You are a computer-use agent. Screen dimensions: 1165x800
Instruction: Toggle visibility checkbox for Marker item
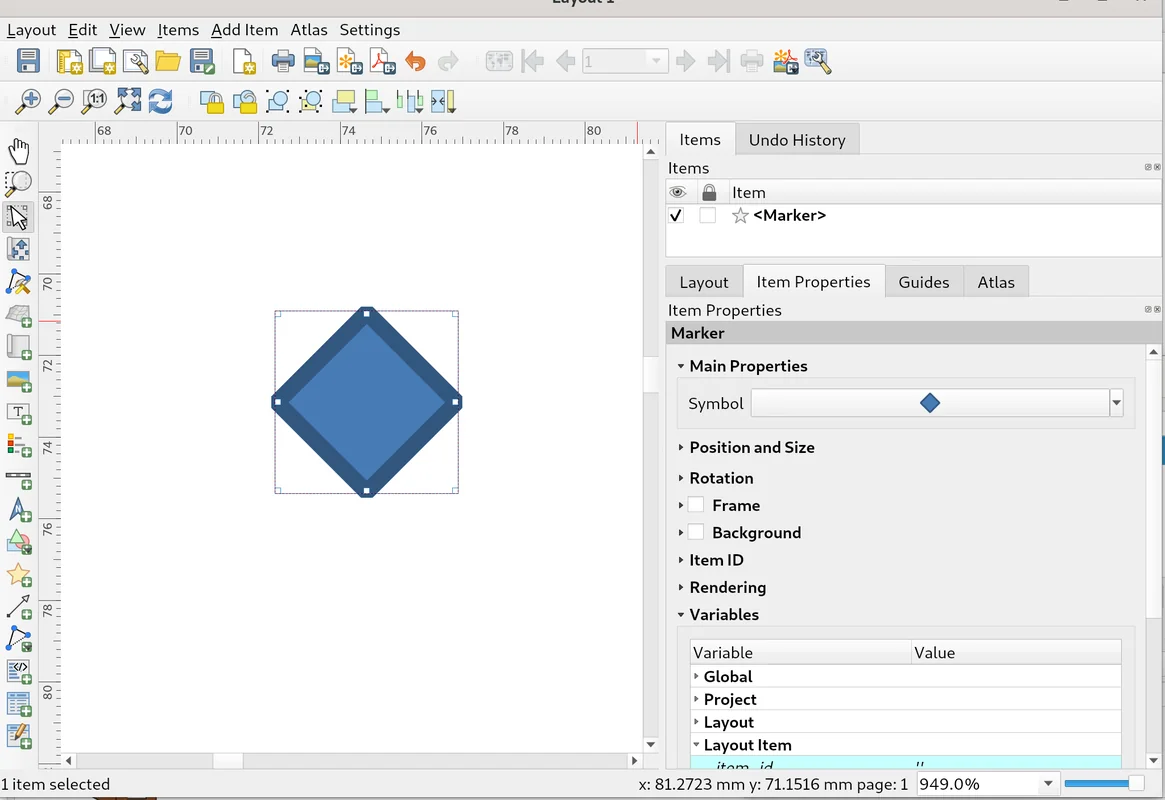coord(677,216)
